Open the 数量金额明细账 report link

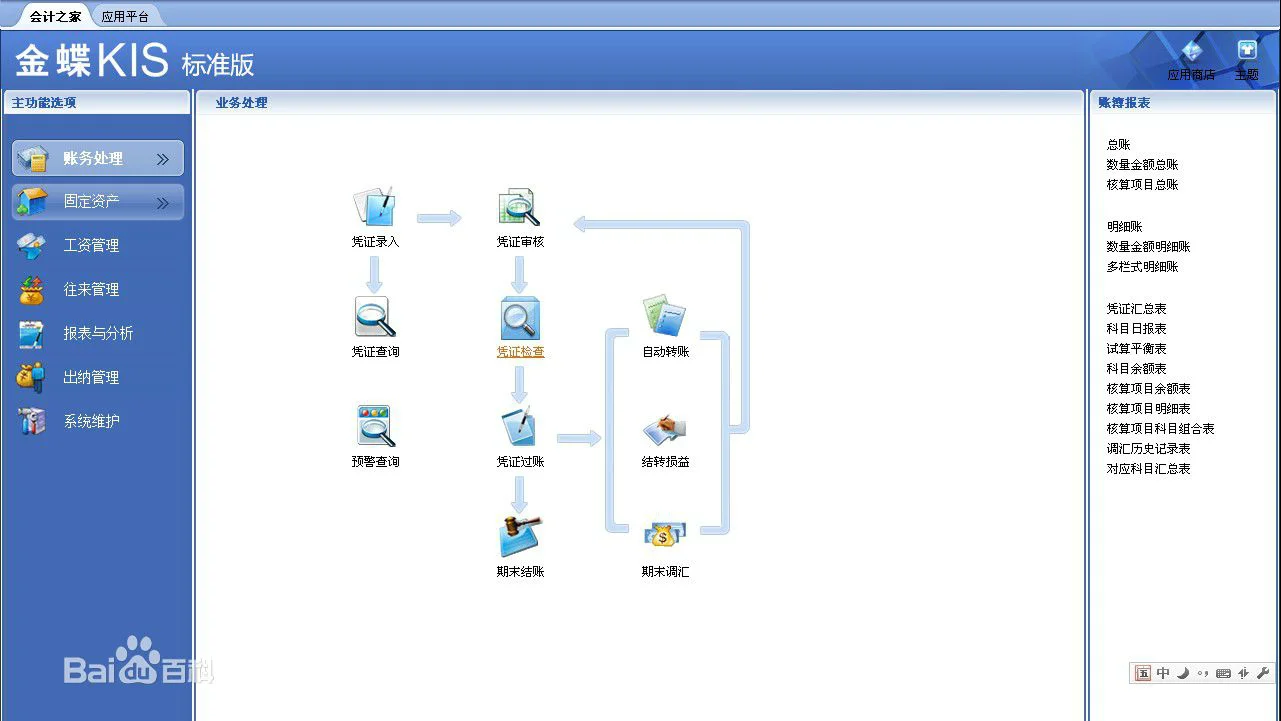[x=1148, y=247]
